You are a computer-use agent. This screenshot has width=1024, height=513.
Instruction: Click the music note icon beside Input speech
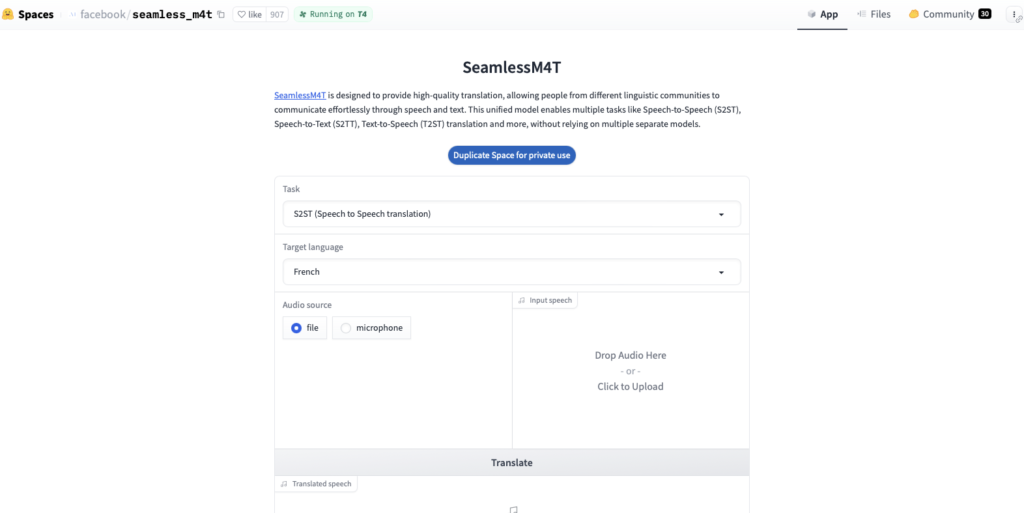pyautogui.click(x=521, y=301)
